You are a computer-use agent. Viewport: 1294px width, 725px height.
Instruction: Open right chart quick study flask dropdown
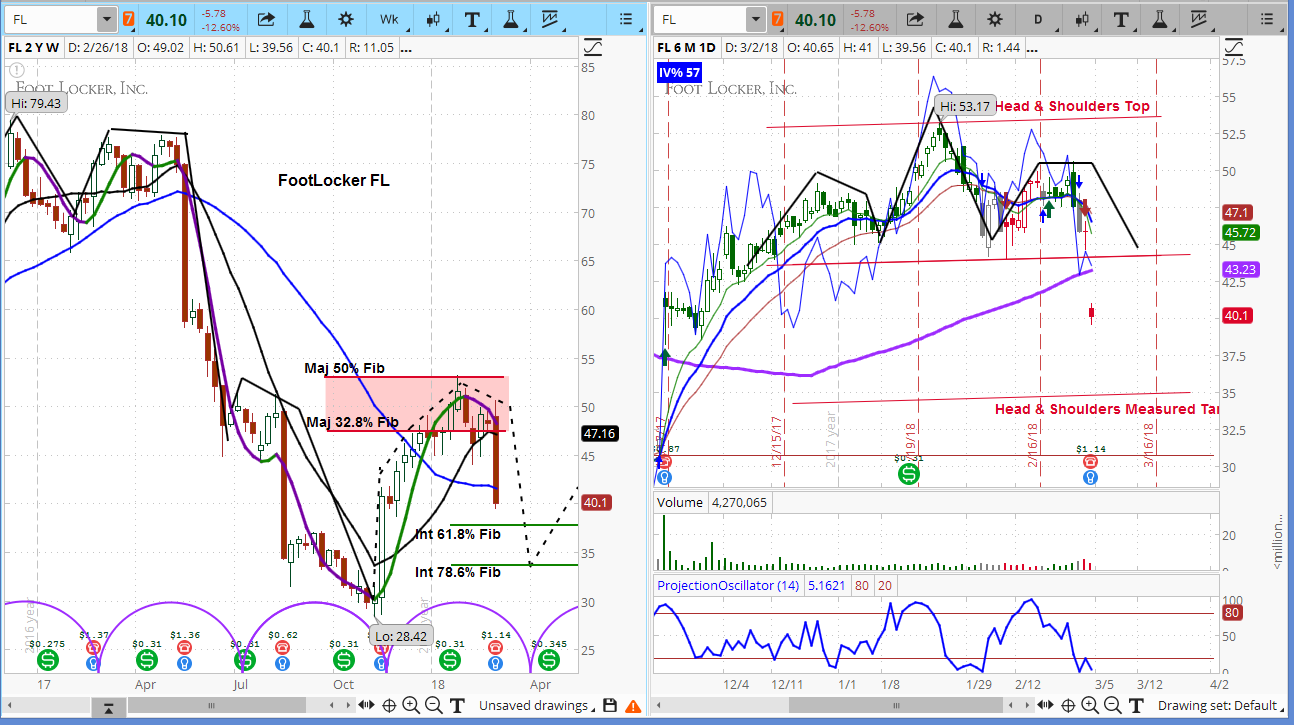click(x=1160, y=19)
